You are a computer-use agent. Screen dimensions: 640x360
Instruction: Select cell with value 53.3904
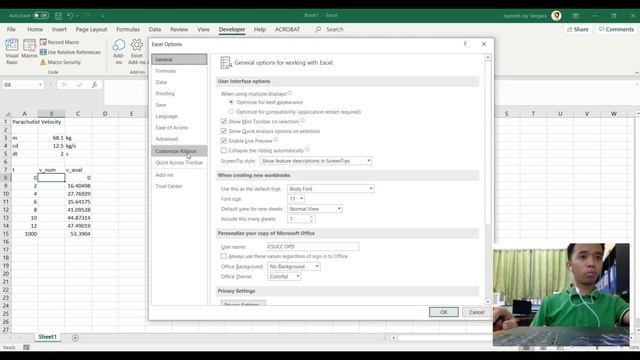tap(78, 233)
